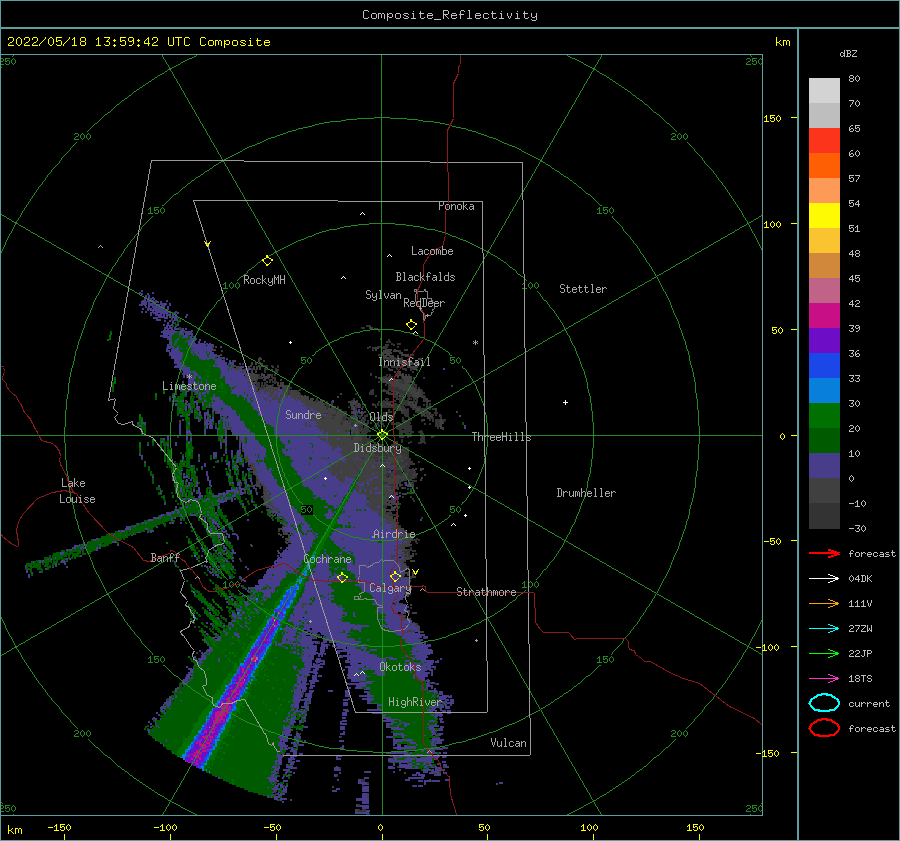Click the dark green swatch between 20 and 10 dBZ
900x841 pixels.
click(824, 440)
